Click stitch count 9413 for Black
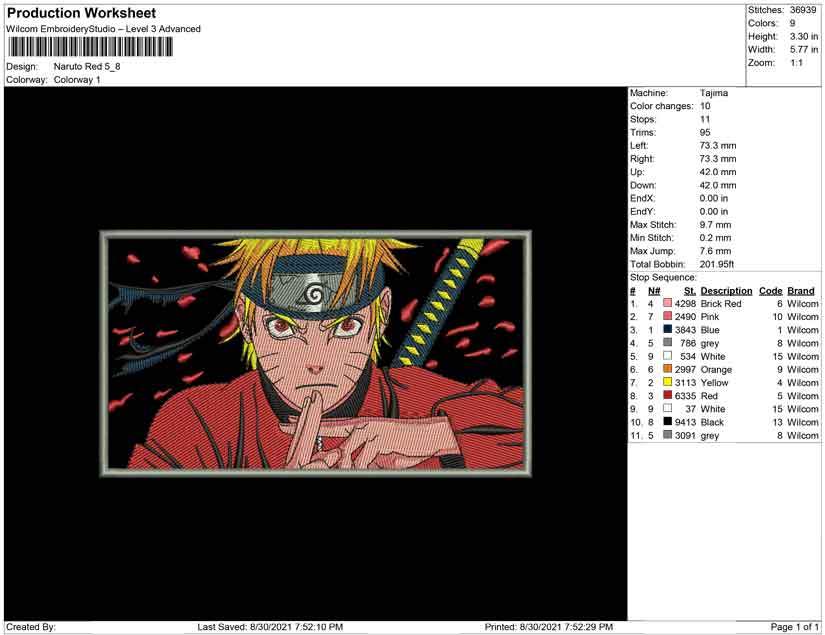 tap(685, 422)
